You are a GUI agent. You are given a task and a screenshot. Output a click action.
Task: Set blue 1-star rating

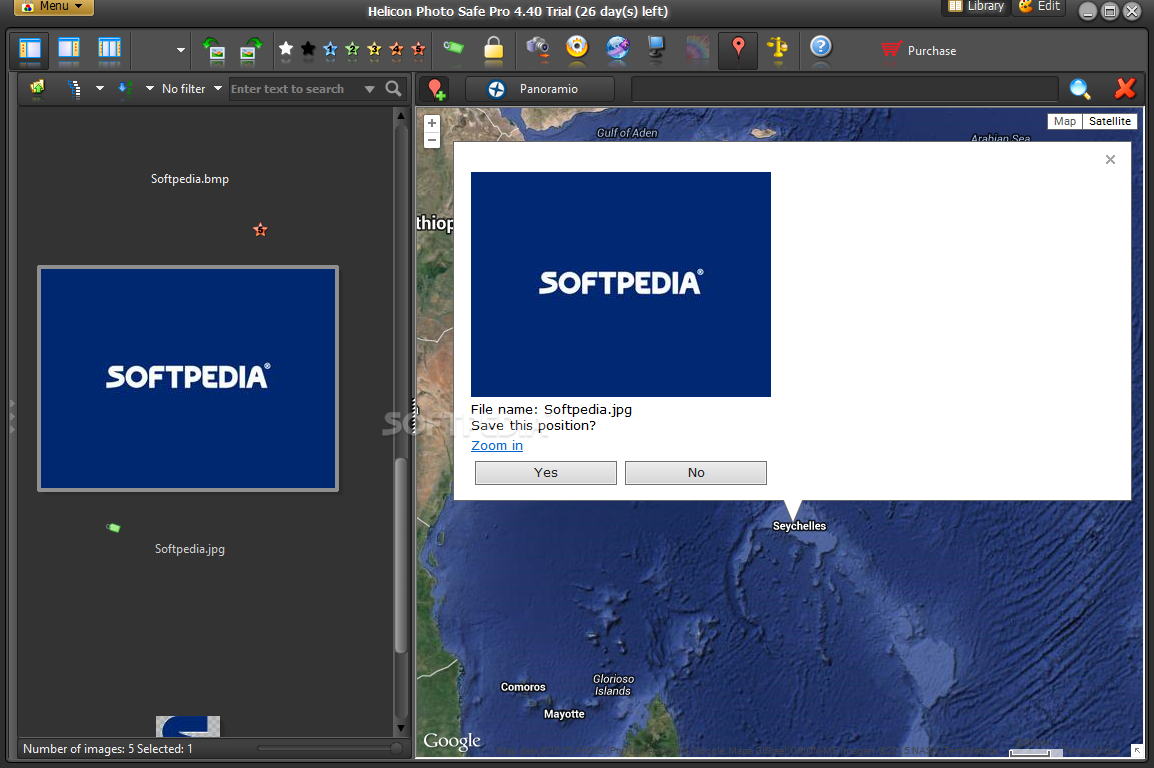coord(330,49)
